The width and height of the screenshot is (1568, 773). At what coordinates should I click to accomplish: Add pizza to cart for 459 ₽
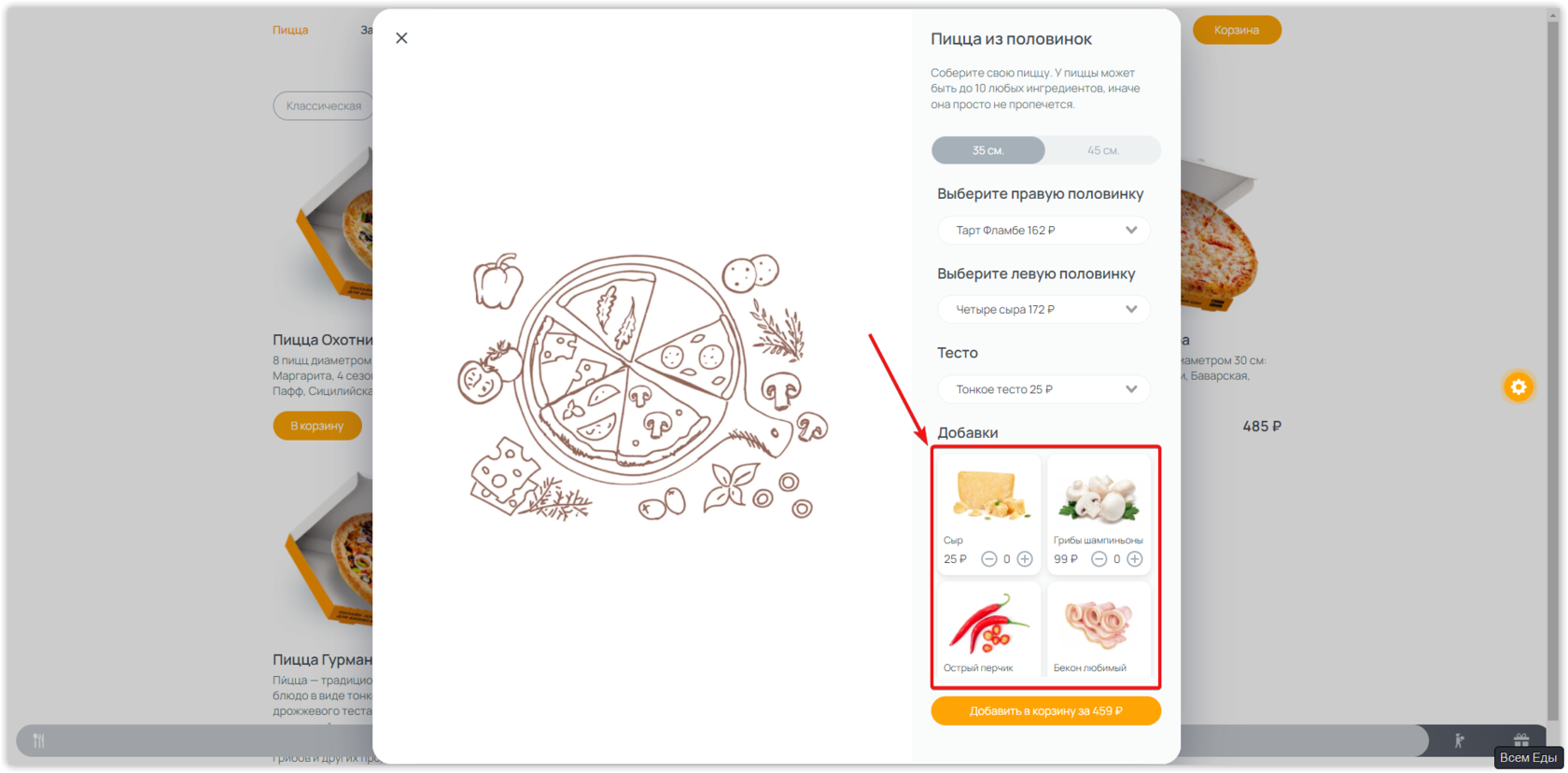pyautogui.click(x=1045, y=711)
